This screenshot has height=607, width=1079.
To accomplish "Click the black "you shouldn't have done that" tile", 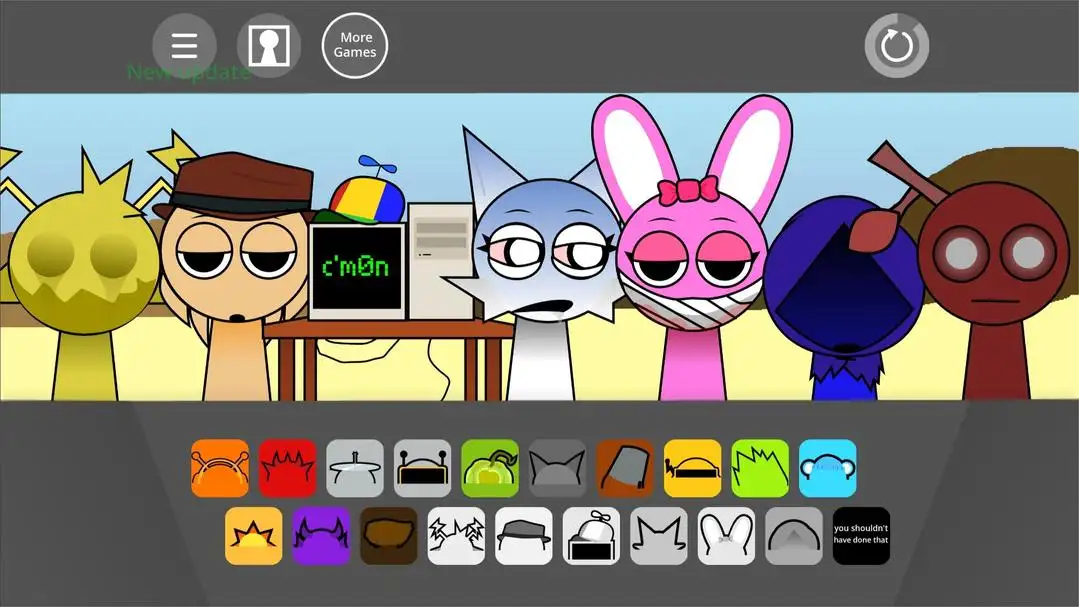I will [x=861, y=536].
